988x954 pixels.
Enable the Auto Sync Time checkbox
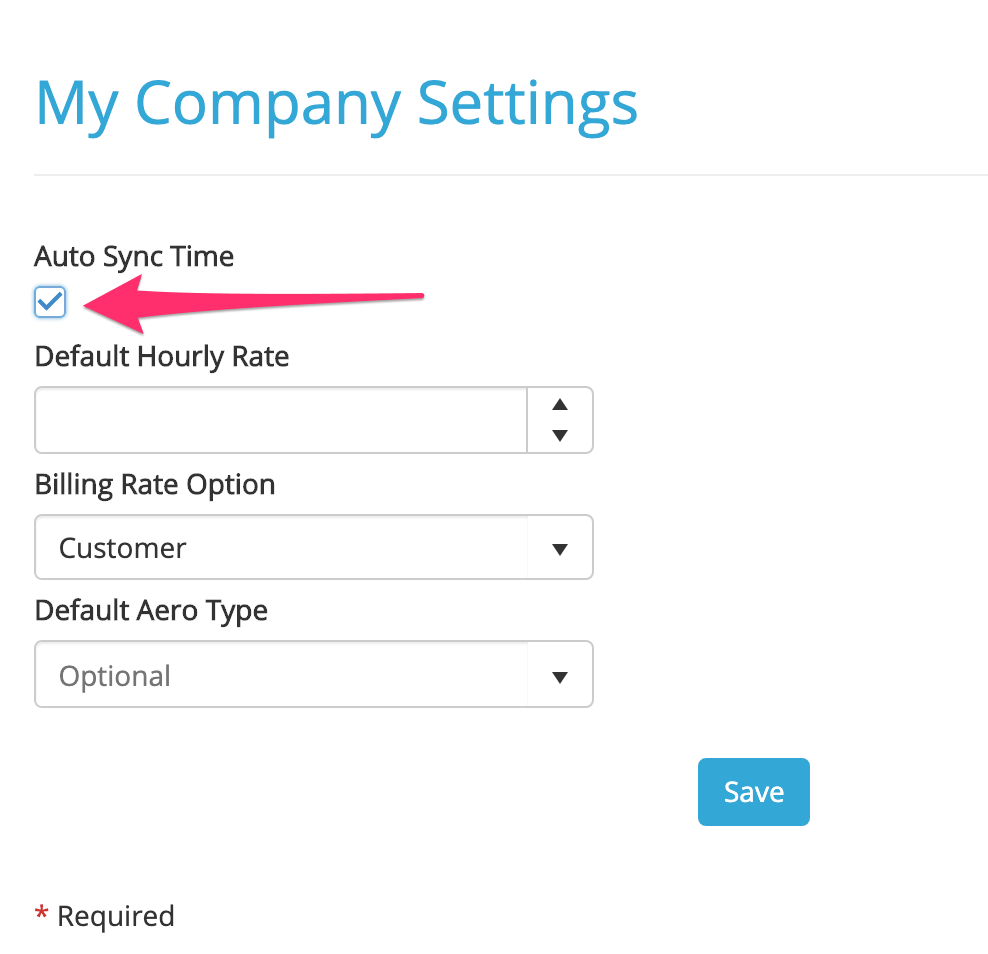pyautogui.click(x=49, y=301)
